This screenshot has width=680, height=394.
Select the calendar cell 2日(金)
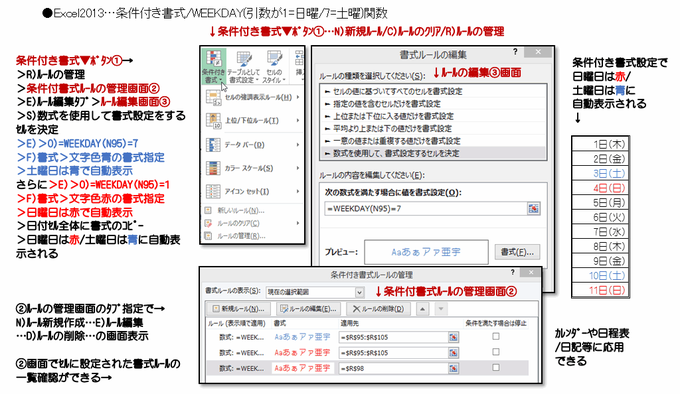601,159
